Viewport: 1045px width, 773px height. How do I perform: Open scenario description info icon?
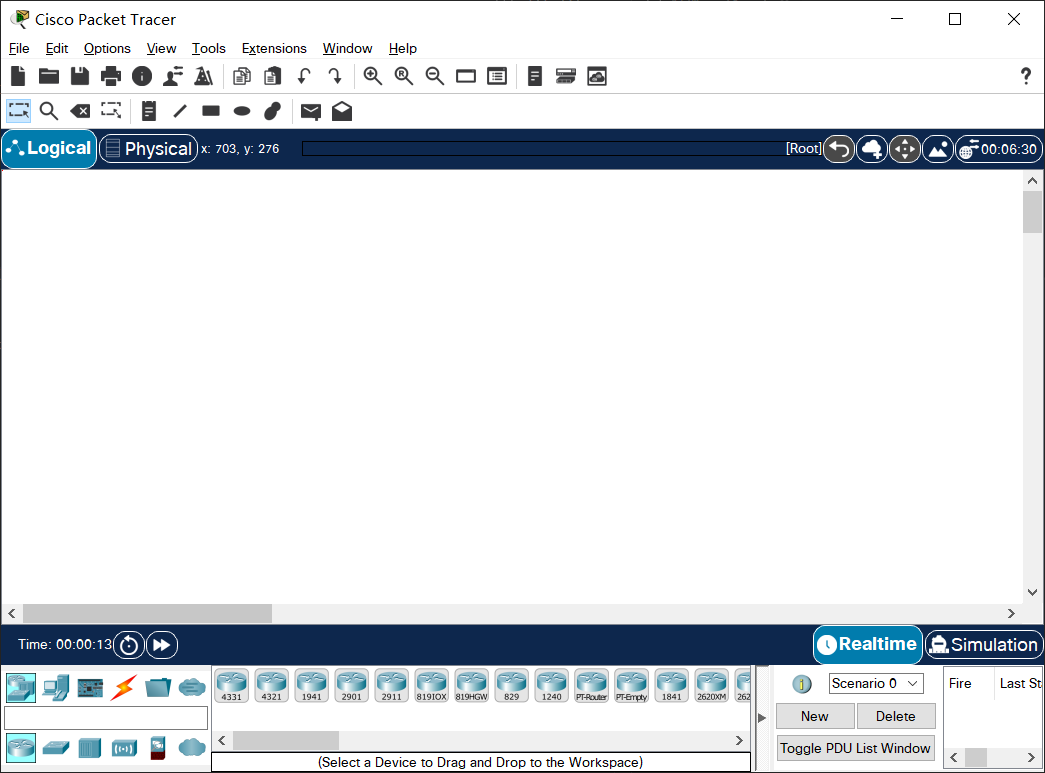(x=802, y=684)
